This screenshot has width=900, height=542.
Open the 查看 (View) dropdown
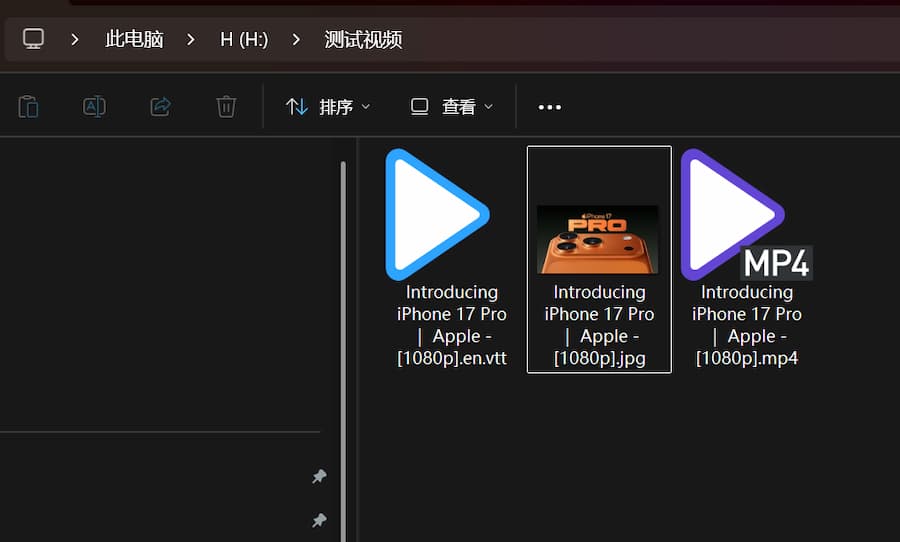coord(452,107)
